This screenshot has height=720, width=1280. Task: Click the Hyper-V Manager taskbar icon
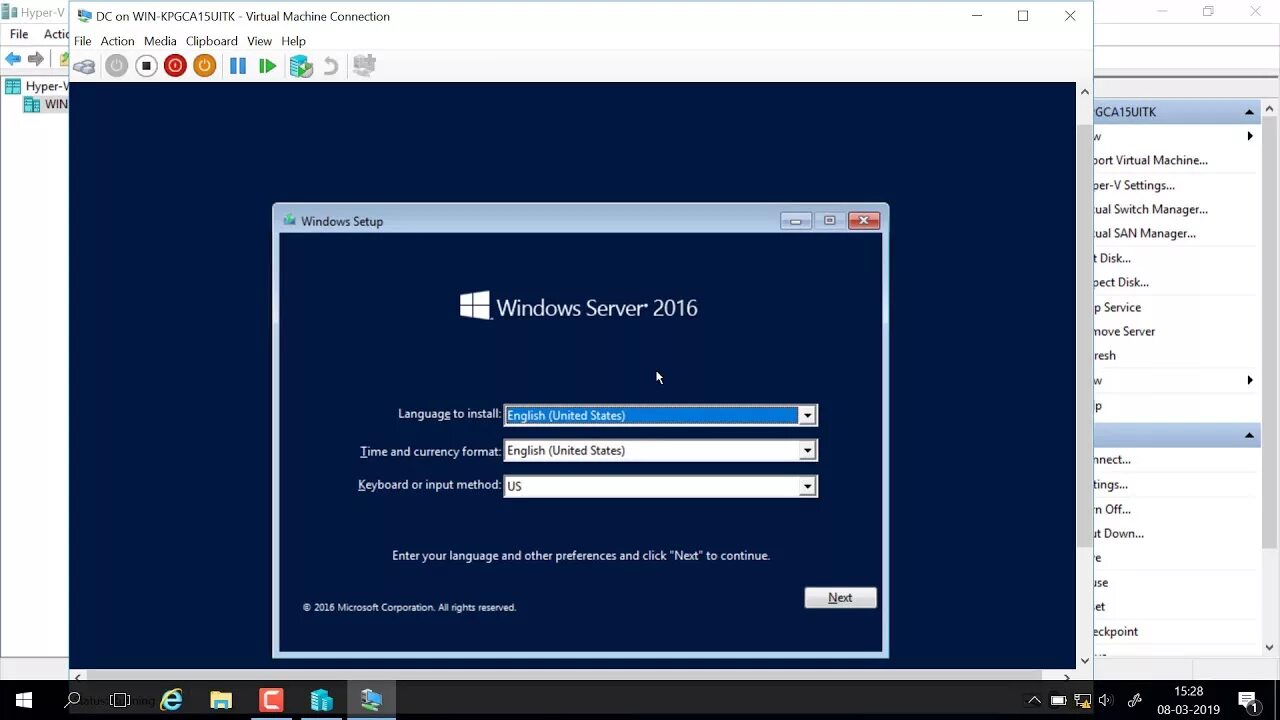pyautogui.click(x=321, y=700)
